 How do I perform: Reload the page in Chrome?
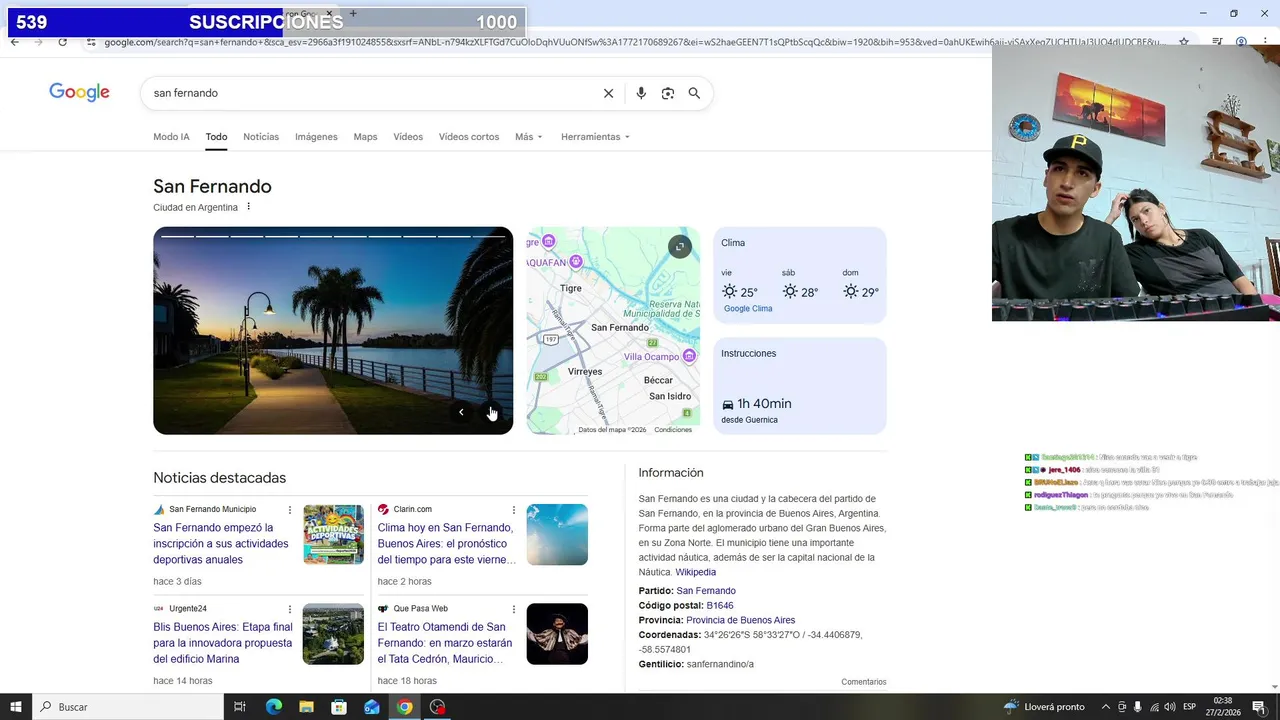coord(62,42)
